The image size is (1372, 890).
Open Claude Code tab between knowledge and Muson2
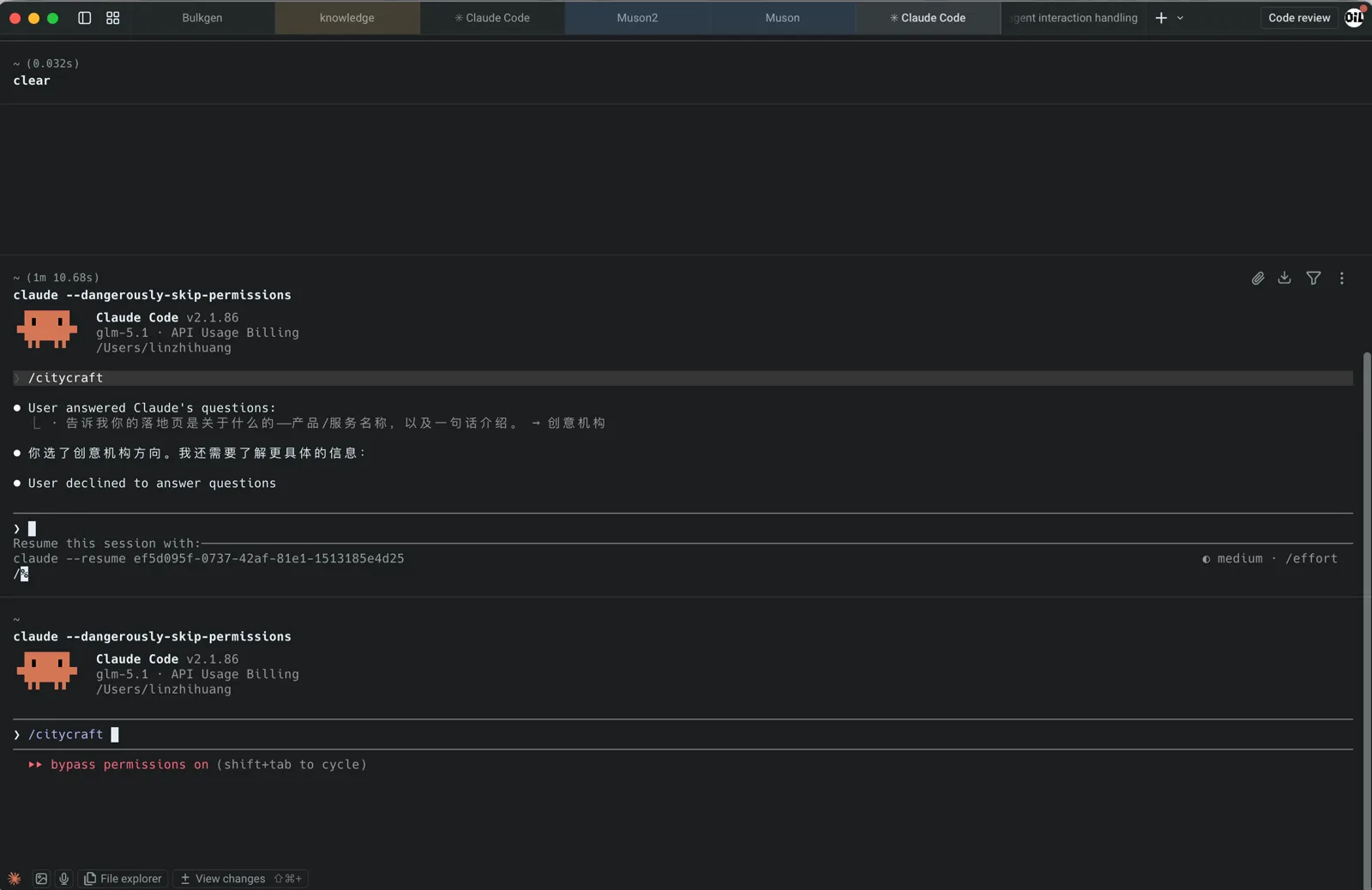(x=492, y=17)
